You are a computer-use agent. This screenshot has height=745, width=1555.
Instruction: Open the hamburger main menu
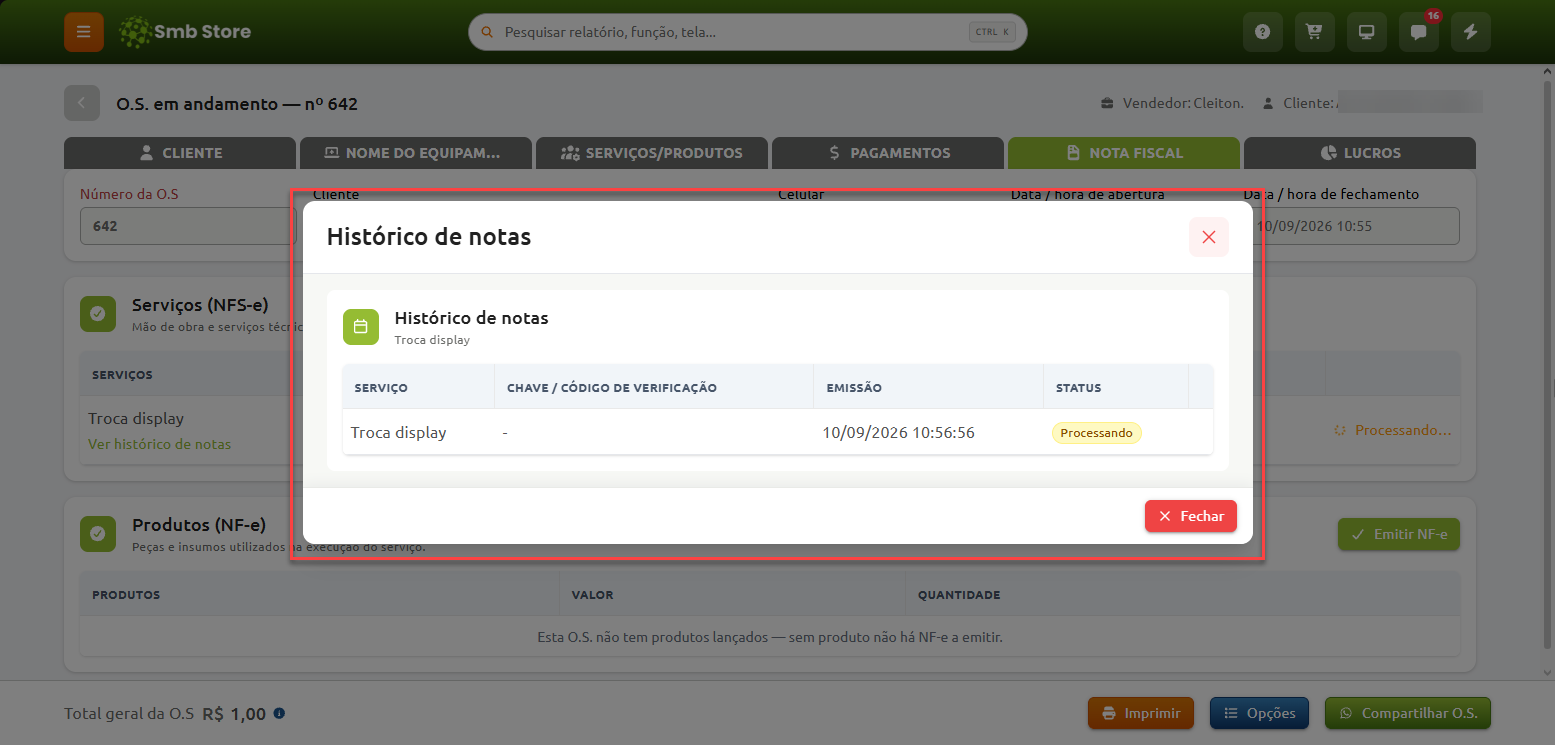point(83,32)
